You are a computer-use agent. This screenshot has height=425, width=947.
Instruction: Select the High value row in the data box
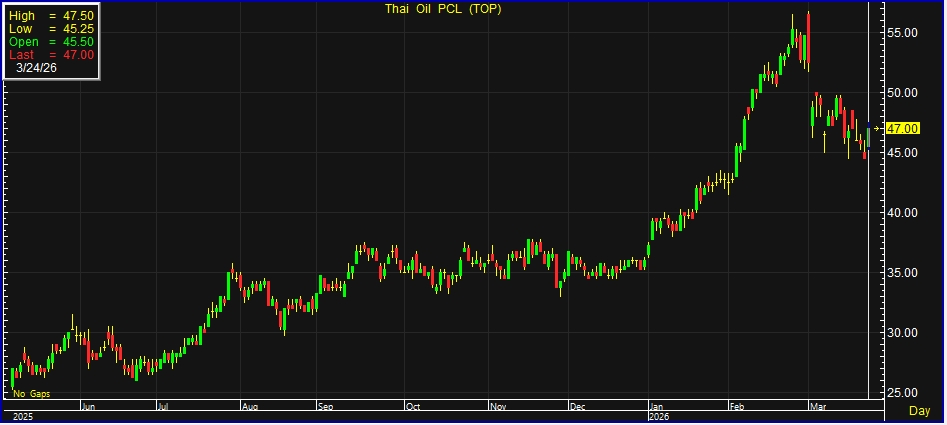pyautogui.click(x=50, y=16)
